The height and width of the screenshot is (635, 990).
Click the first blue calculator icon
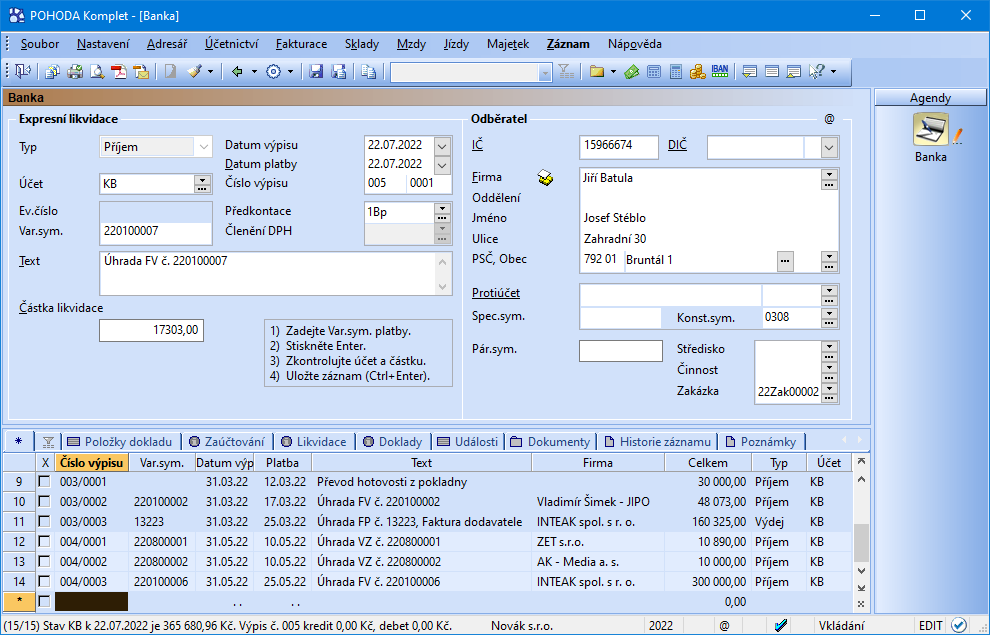coord(654,72)
